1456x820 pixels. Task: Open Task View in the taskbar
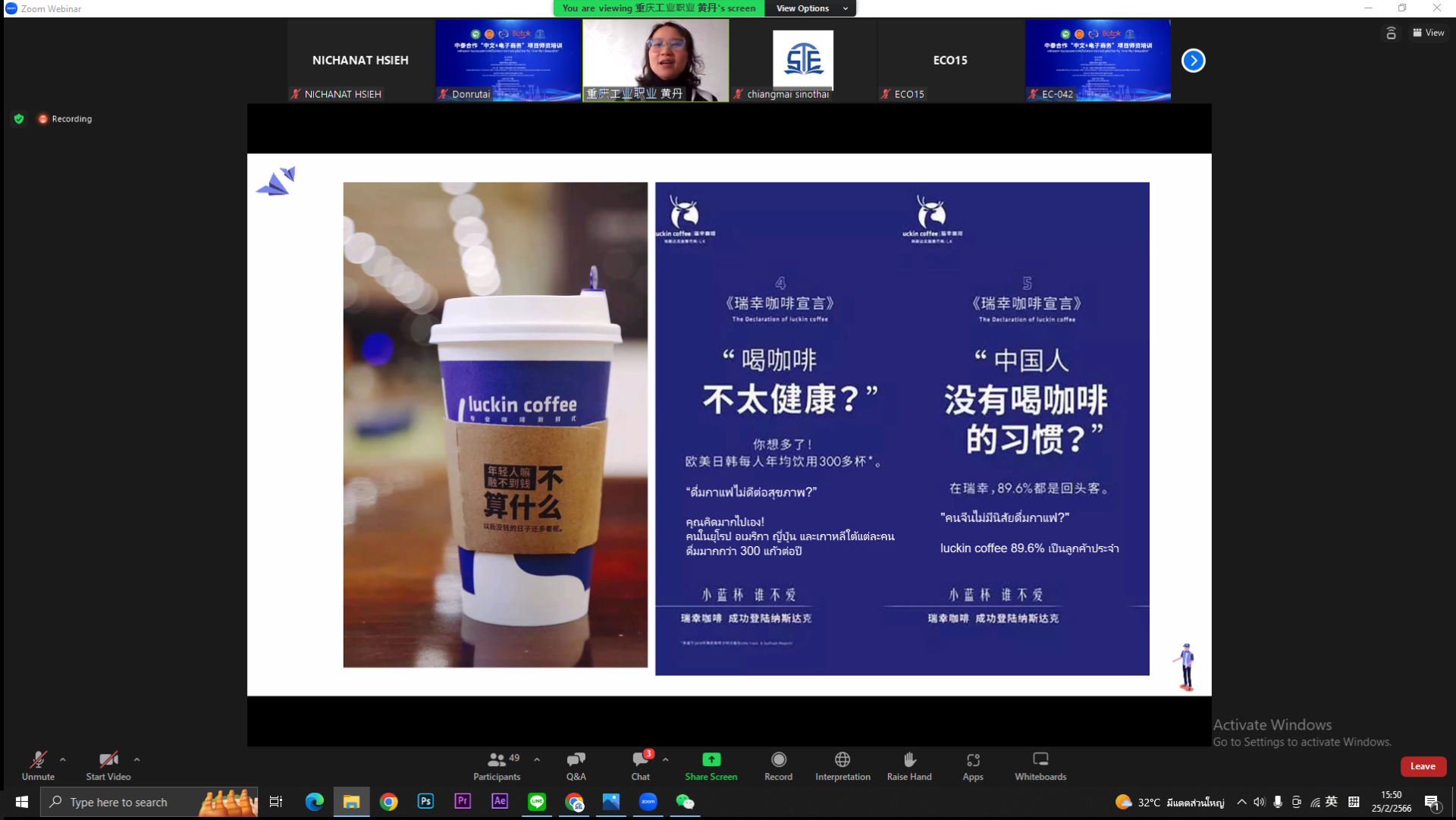tap(276, 802)
